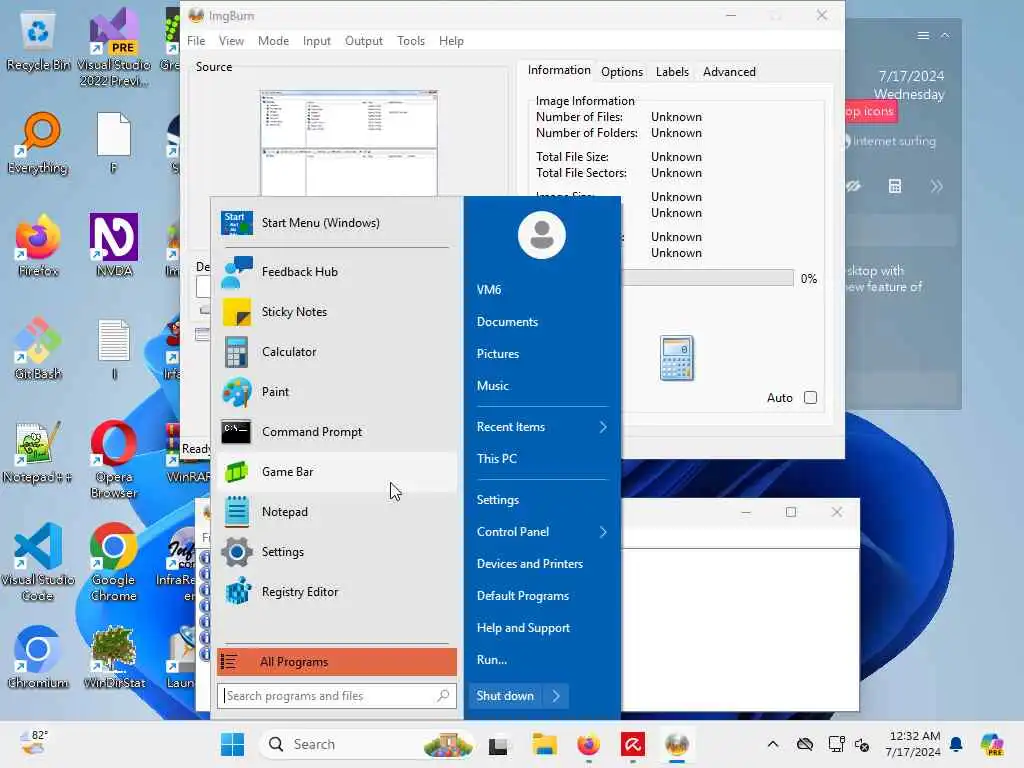Image resolution: width=1024 pixels, height=768 pixels.
Task: Switch to Advanced tab in ImgBurn
Action: [x=729, y=72]
